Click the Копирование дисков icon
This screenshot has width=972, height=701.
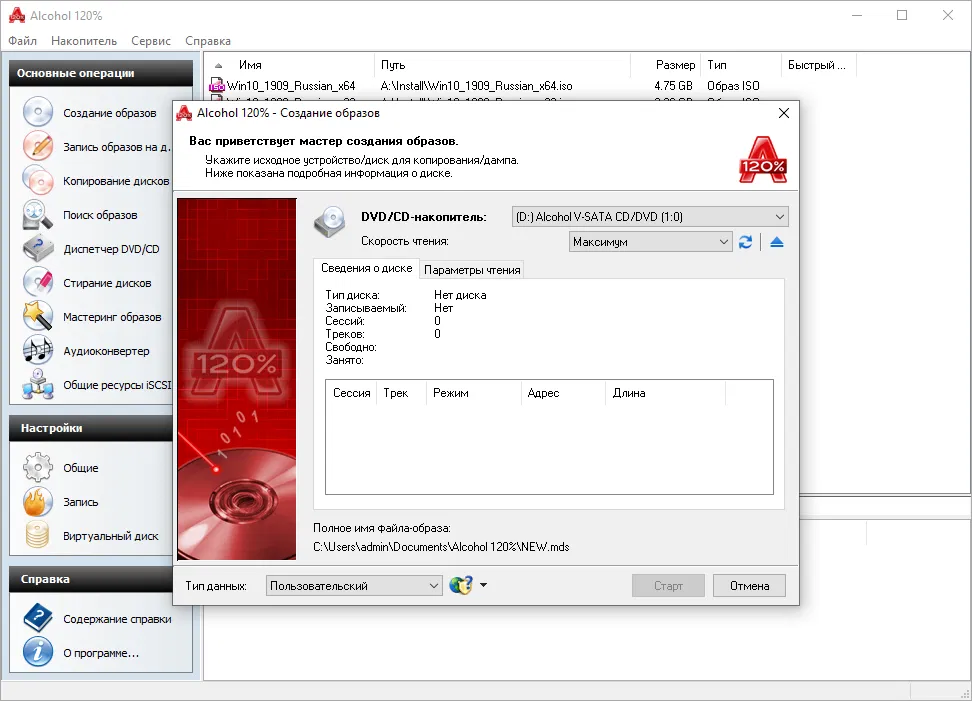pos(38,180)
